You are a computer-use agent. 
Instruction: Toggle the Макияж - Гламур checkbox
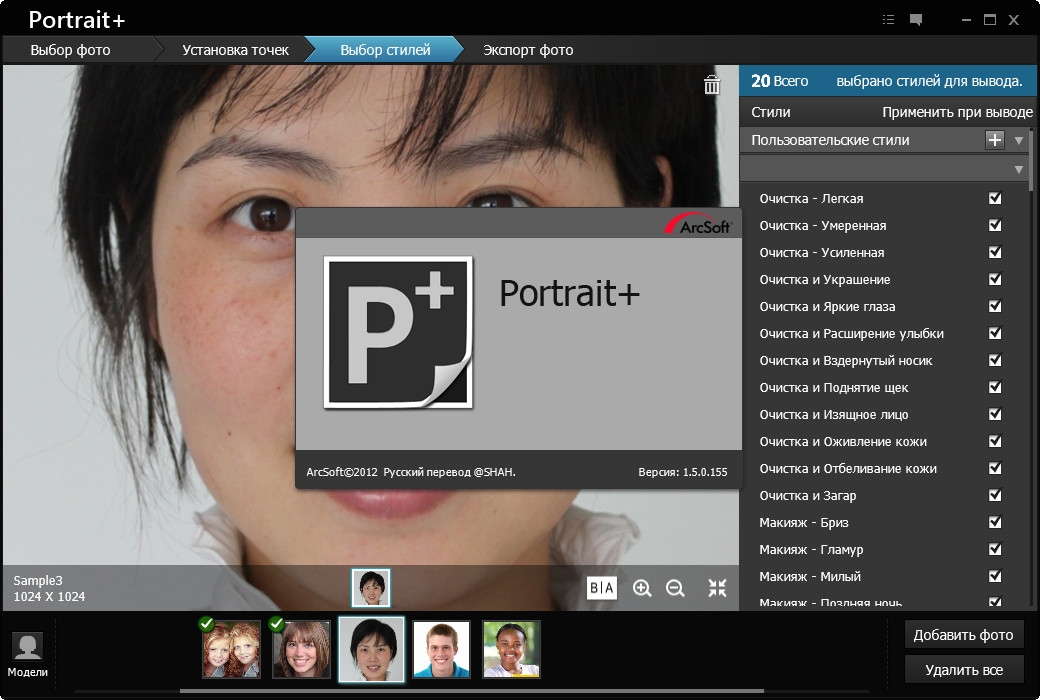[x=995, y=549]
